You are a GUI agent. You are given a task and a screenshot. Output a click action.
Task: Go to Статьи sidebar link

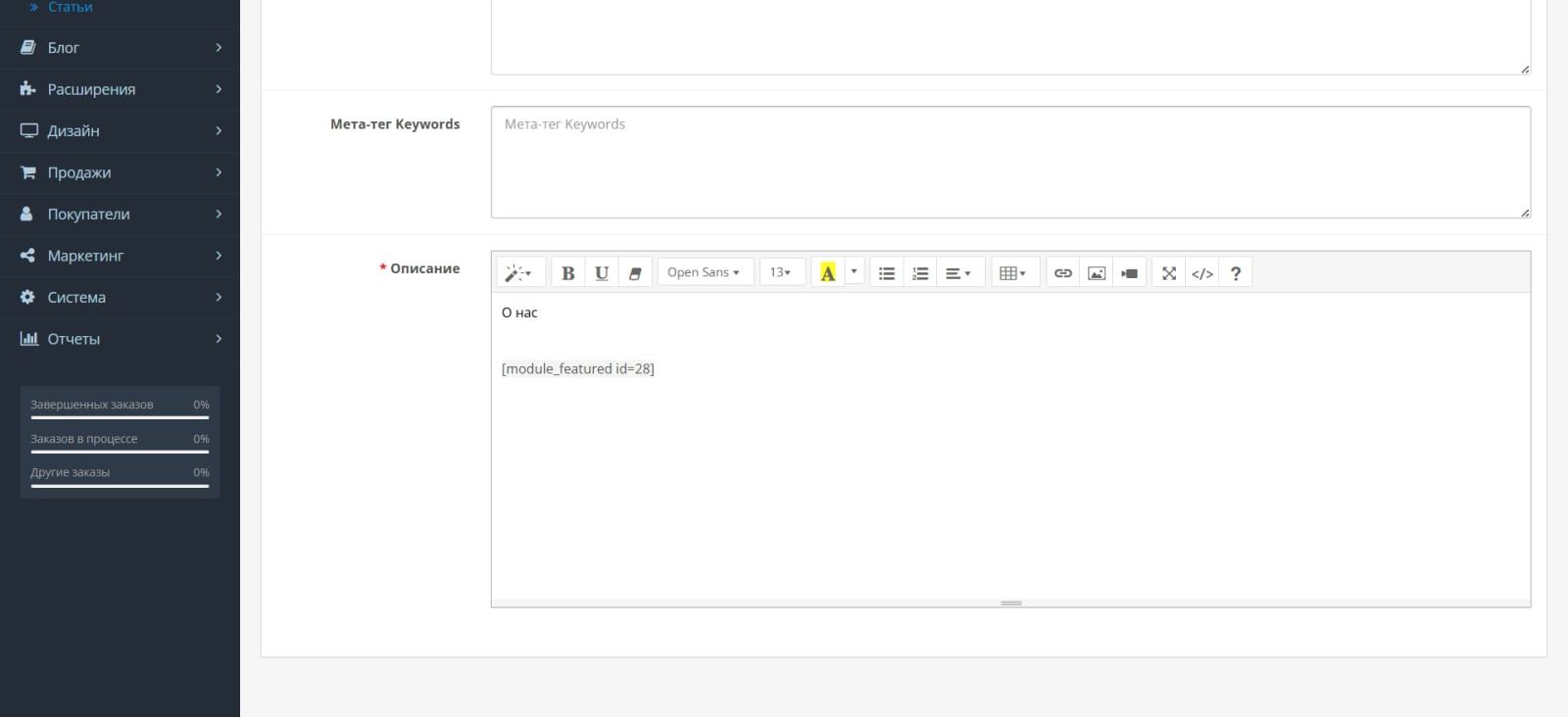[70, 7]
